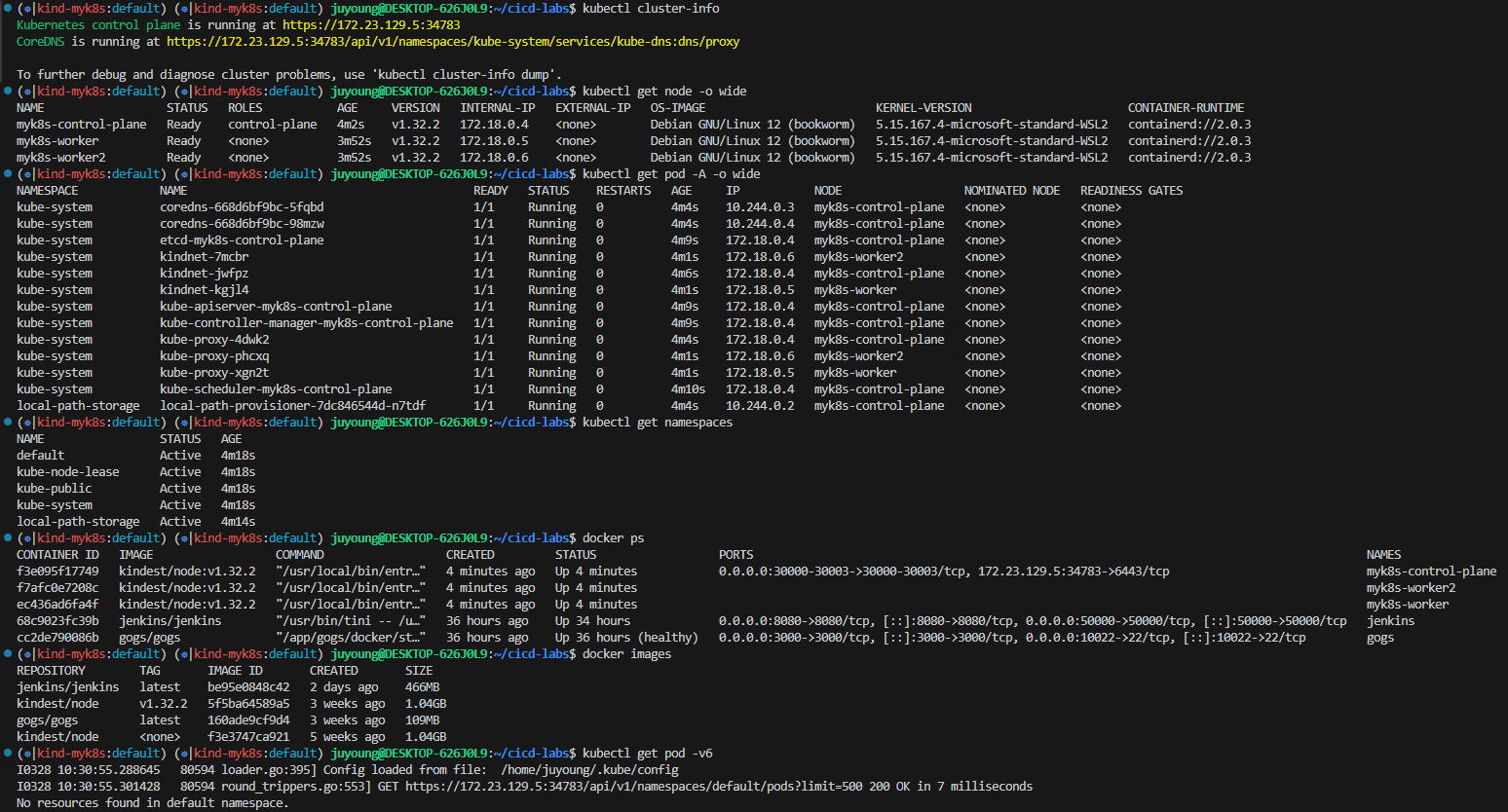Click the 'Up 36 hours (healthy)' status
Viewport: 1508px width, 812px height.
click(626, 638)
